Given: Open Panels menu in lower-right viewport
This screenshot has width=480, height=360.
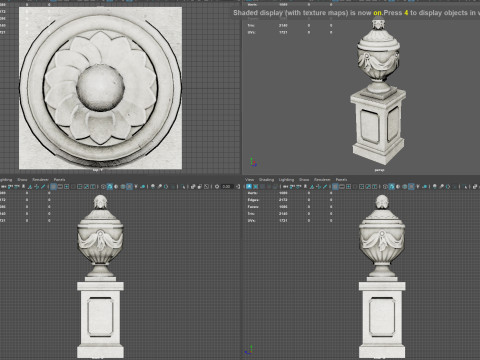Looking at the screenshot, I should coord(341,179).
